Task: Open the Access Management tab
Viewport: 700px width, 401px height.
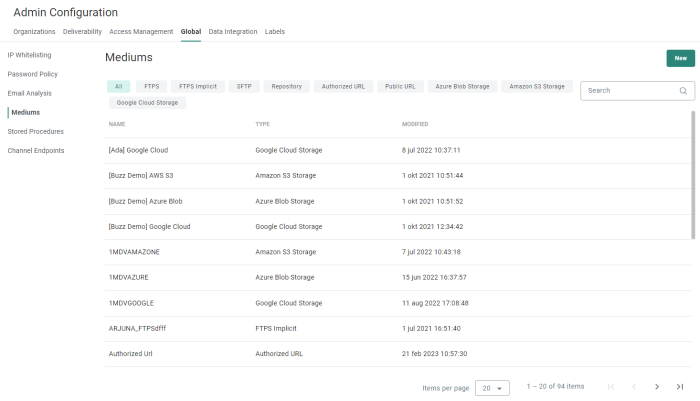Action: coord(141,32)
